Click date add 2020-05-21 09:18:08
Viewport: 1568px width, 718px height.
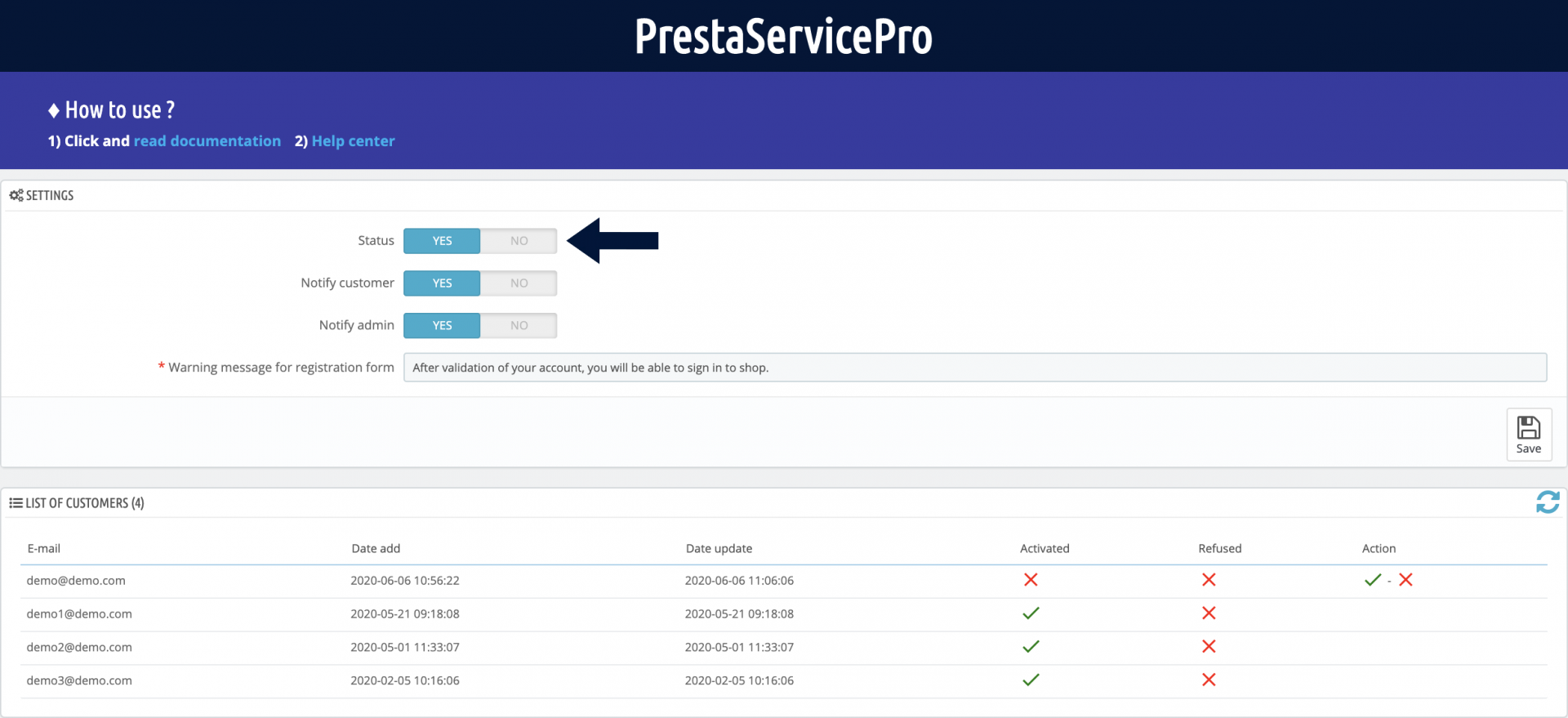click(405, 614)
